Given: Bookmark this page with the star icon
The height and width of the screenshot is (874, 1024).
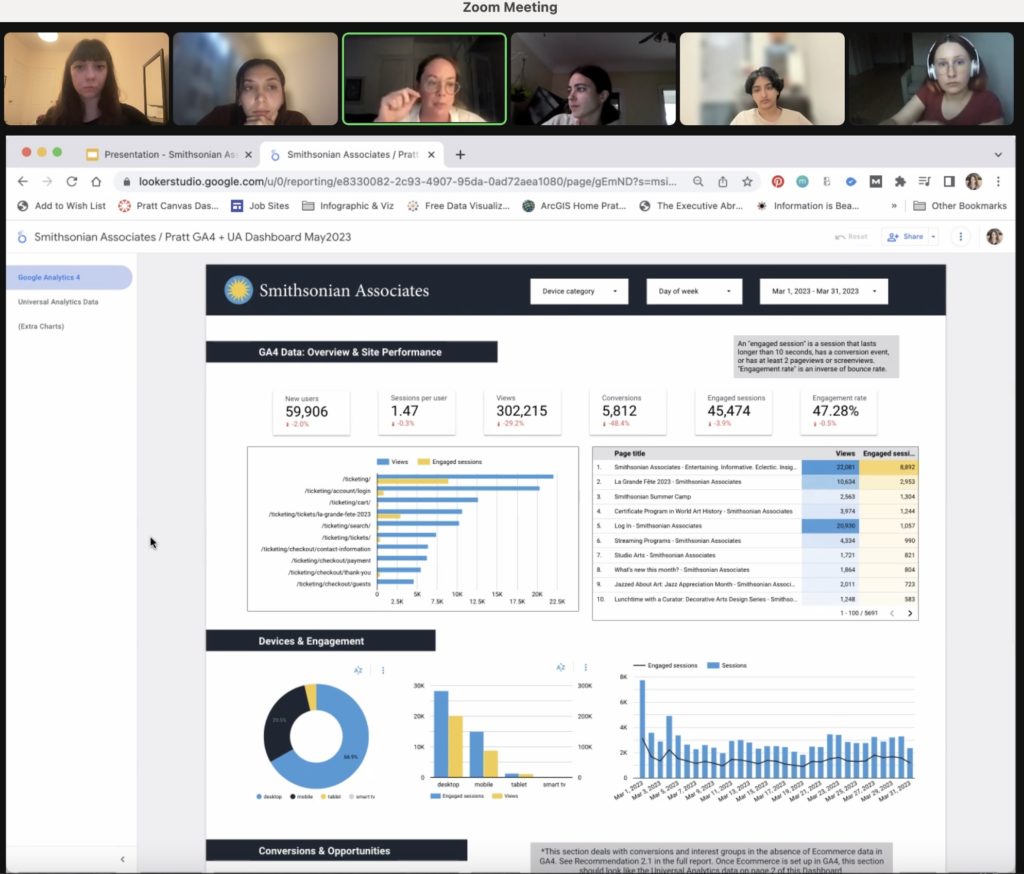Looking at the screenshot, I should click(747, 182).
